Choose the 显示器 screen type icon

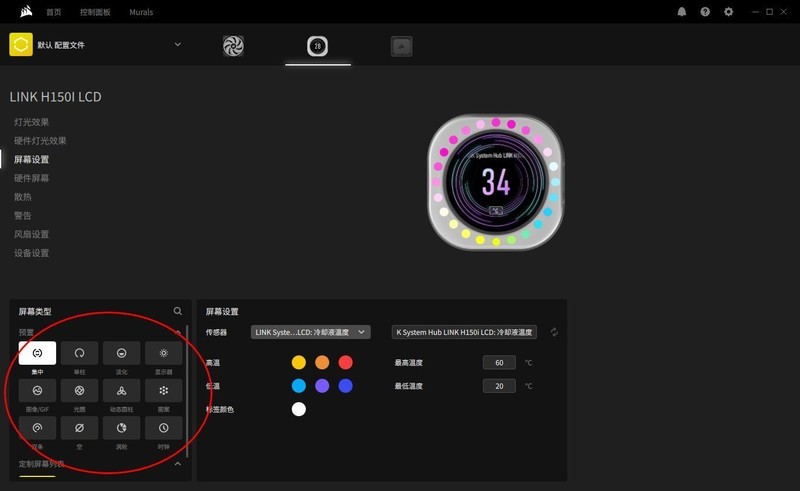tap(163, 353)
